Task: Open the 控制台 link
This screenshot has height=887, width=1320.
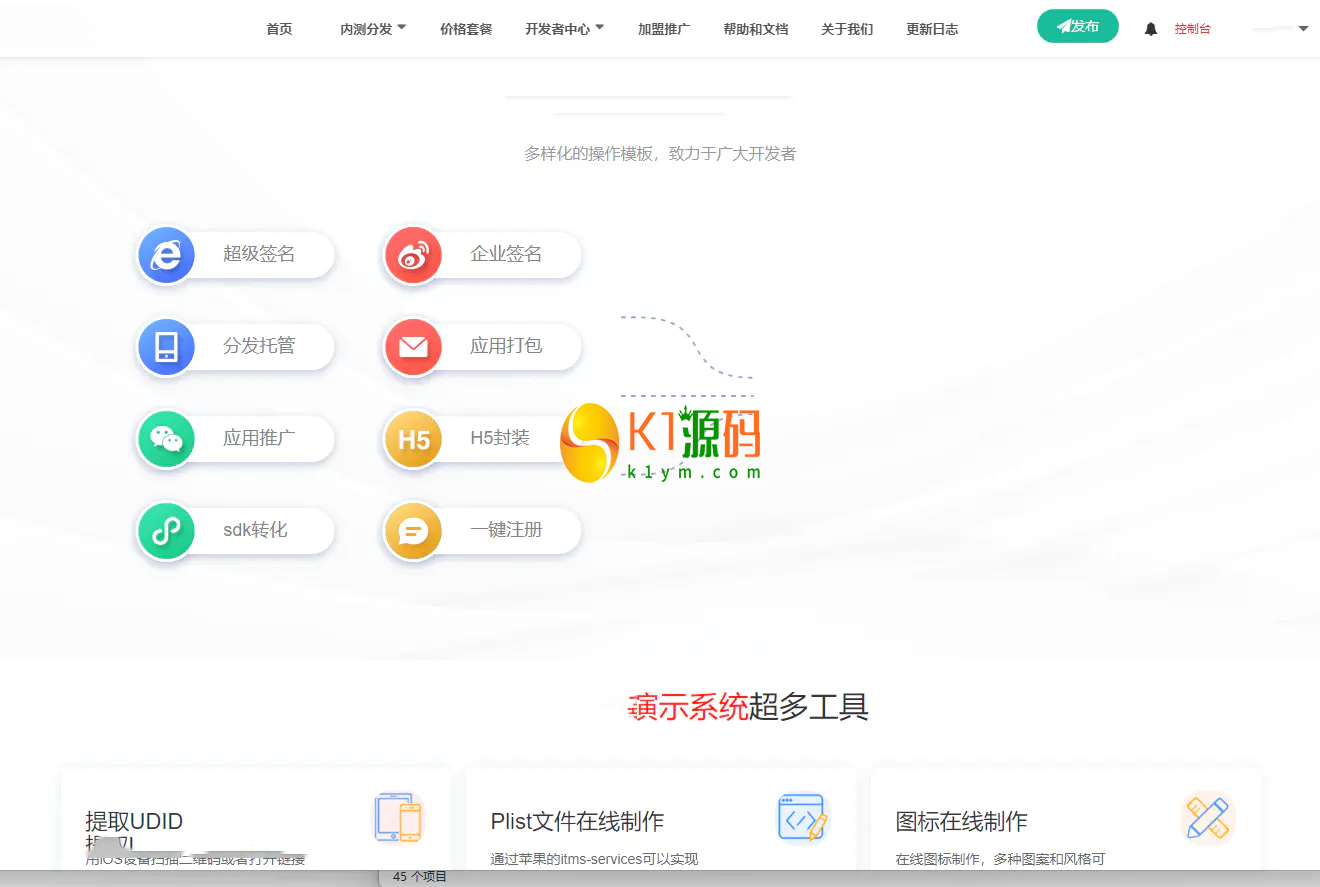Action: pyautogui.click(x=1192, y=29)
